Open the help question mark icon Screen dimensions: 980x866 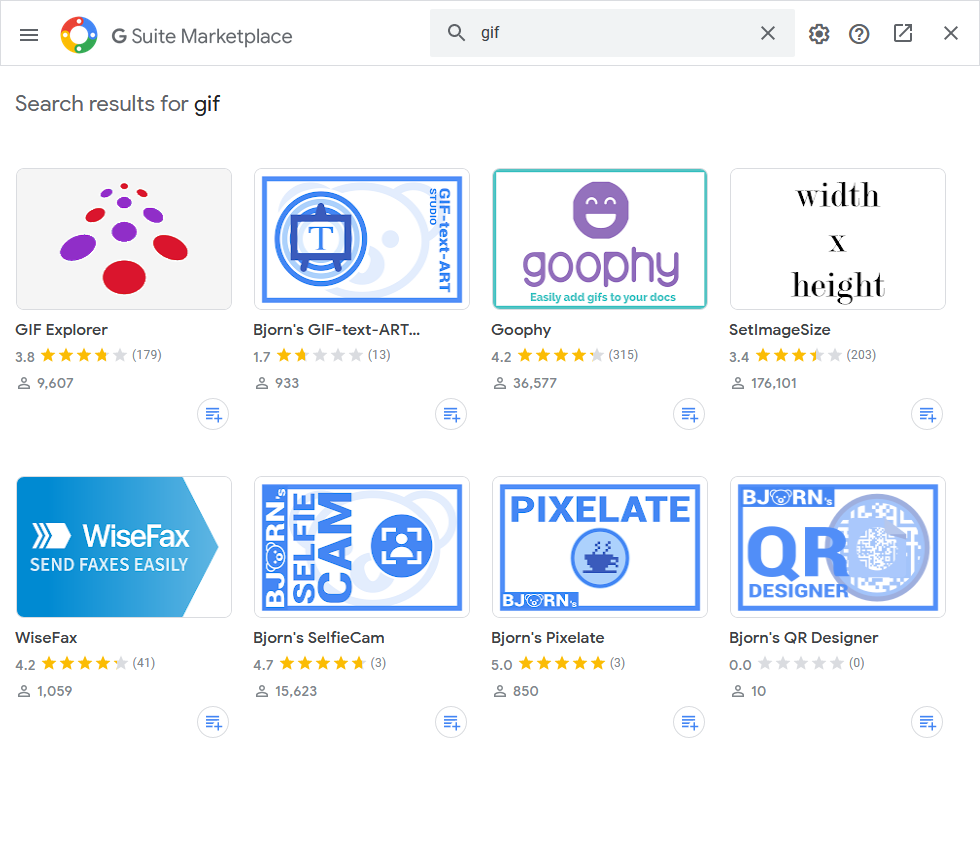[859, 34]
